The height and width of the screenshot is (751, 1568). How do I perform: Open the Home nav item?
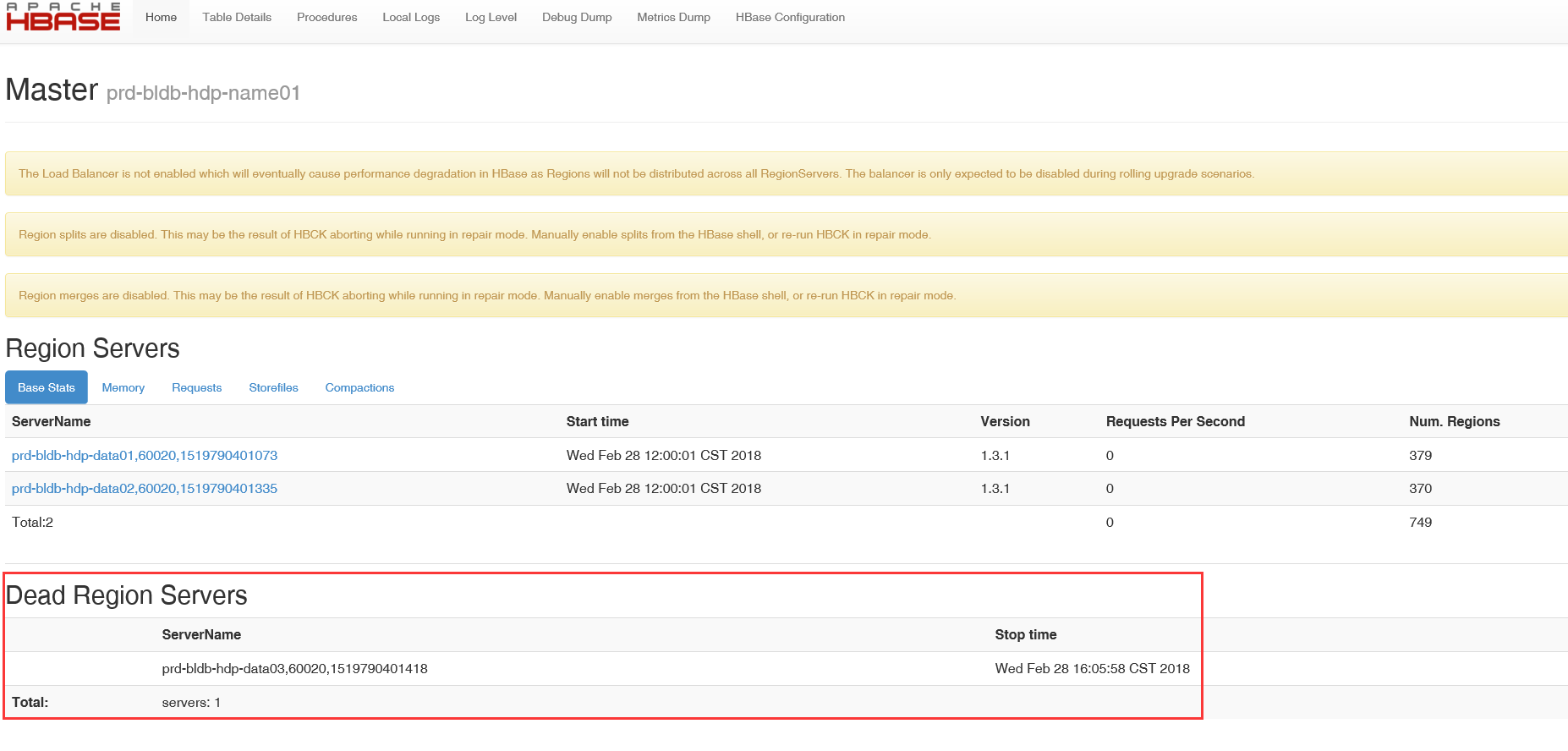tap(161, 17)
